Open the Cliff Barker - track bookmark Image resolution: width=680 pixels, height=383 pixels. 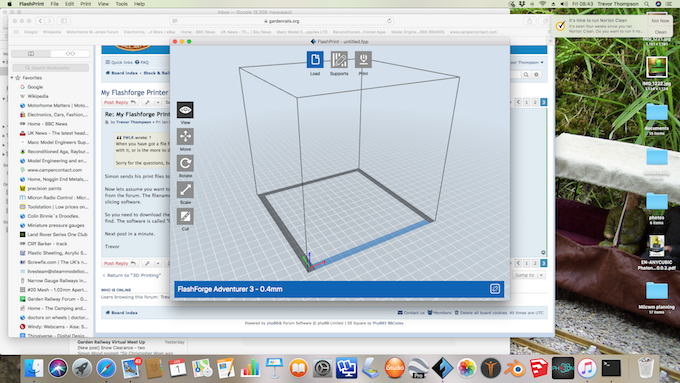coord(47,244)
